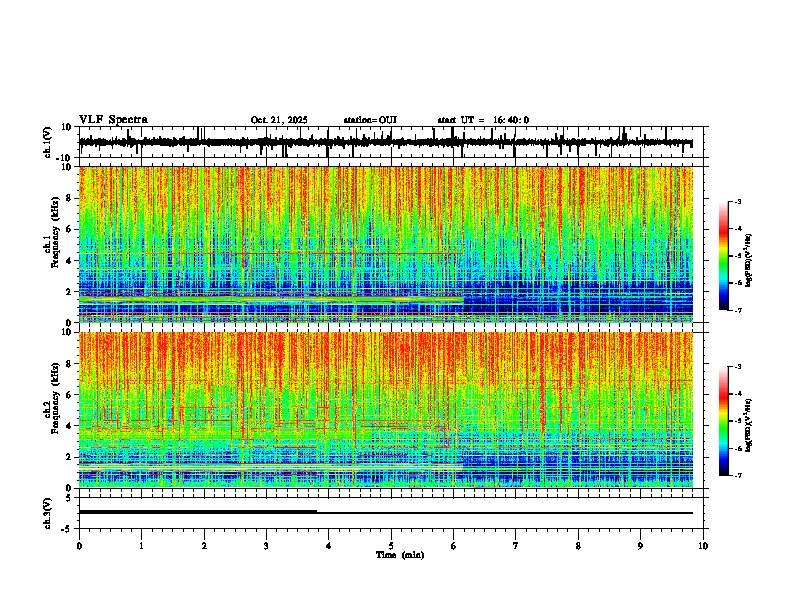Image resolution: width=792 pixels, height=612 pixels.
Task: Click the time axis tick label "4"
Action: tap(329, 546)
